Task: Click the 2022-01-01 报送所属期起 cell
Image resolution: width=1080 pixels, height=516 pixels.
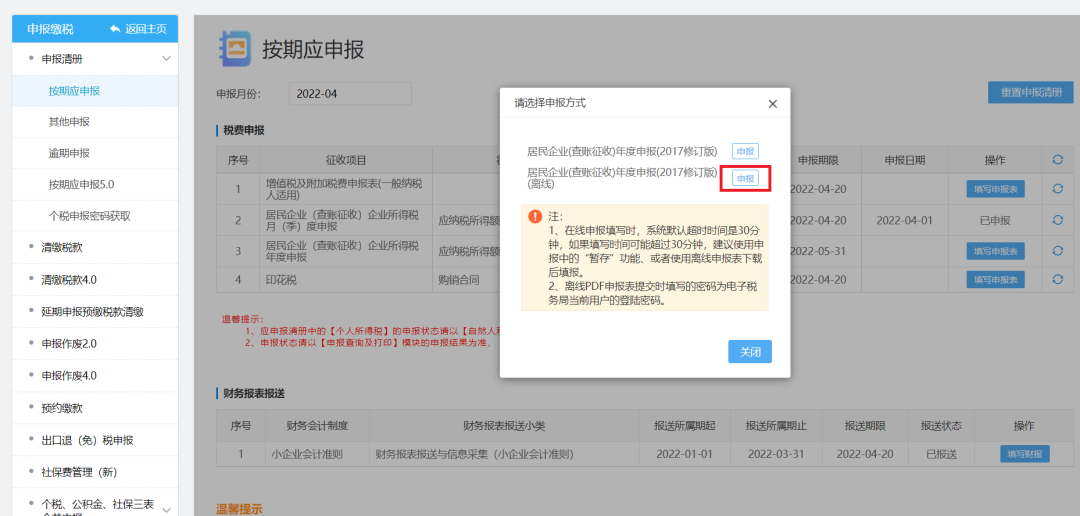Action: pos(684,455)
